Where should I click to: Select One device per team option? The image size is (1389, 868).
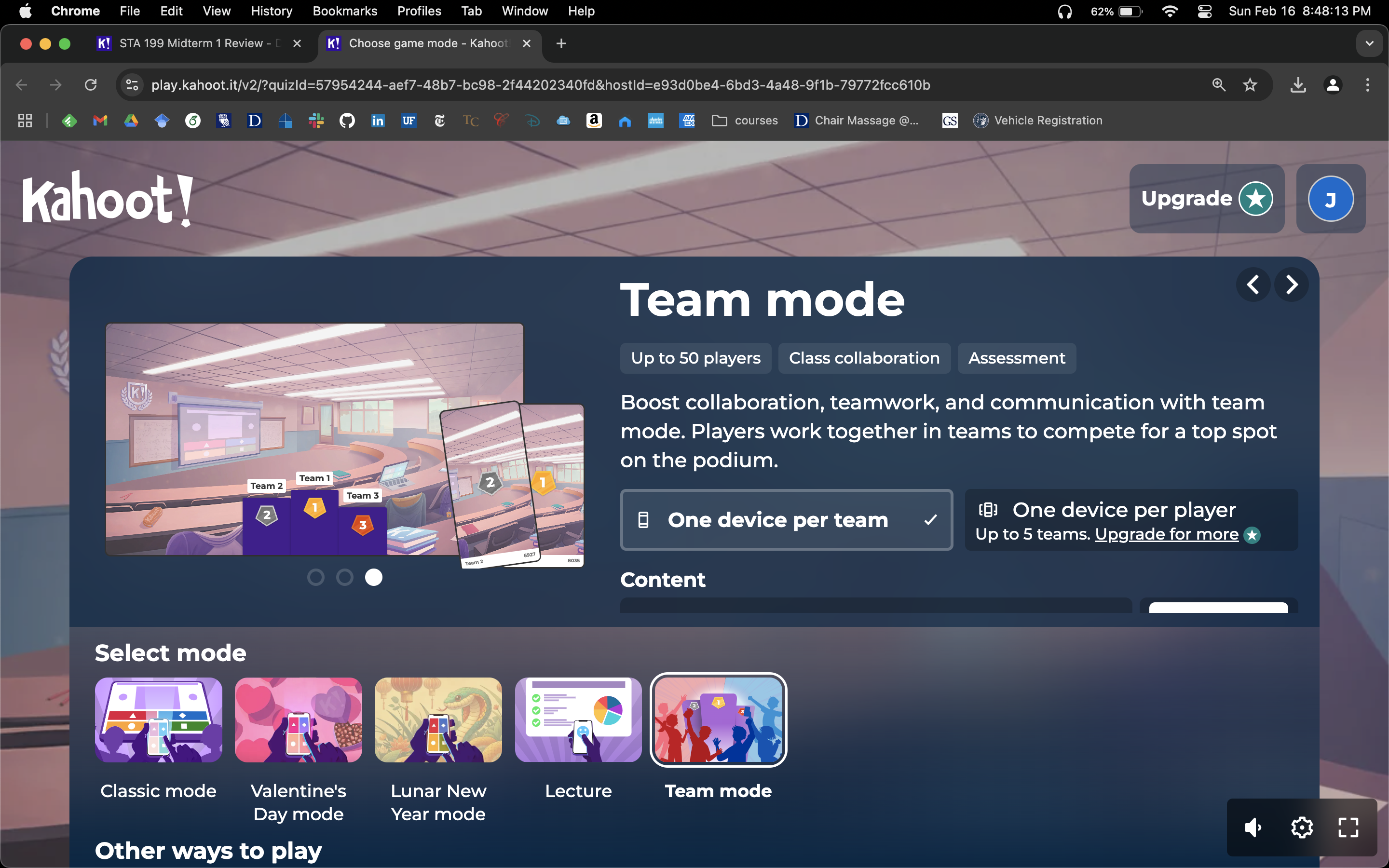click(786, 519)
